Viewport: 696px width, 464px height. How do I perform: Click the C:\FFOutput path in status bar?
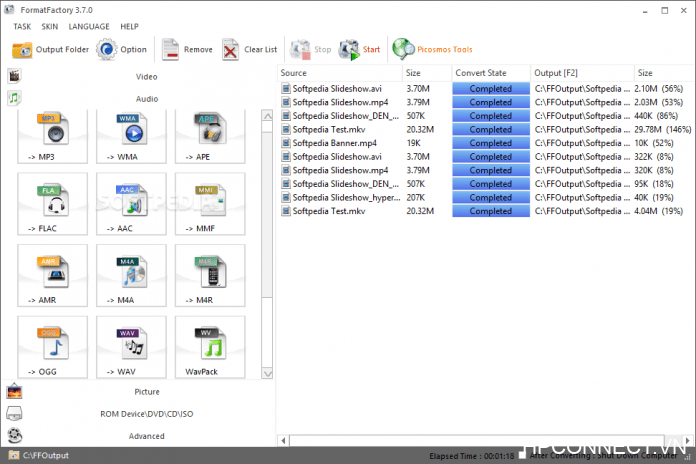[x=46, y=456]
